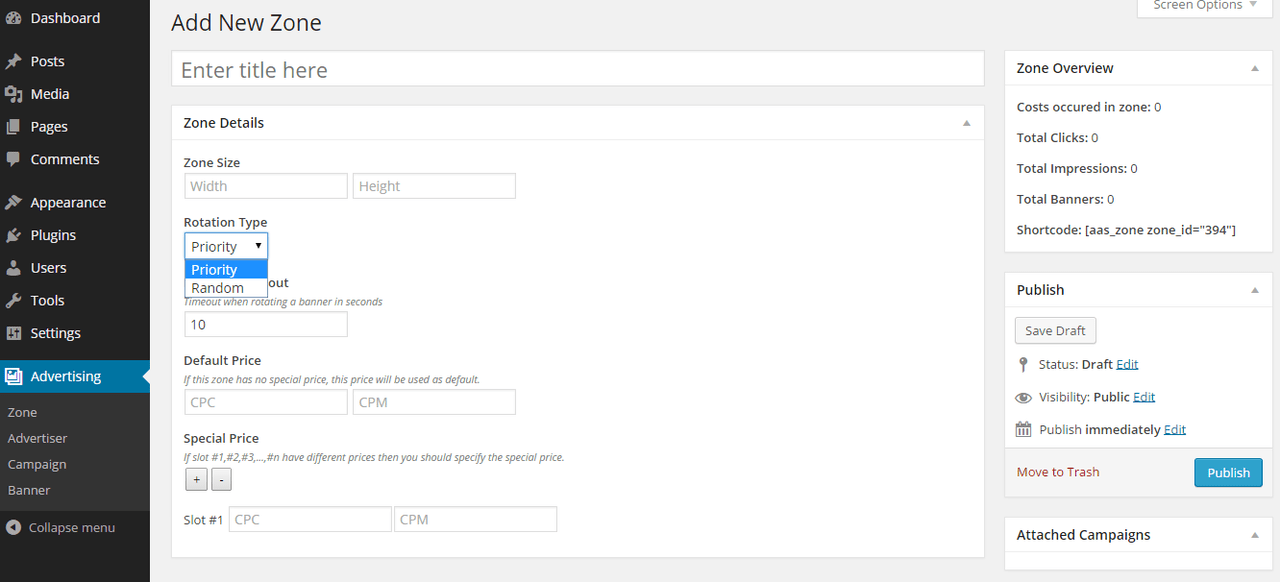Image resolution: width=1280 pixels, height=582 pixels.
Task: Select the Advertising menu item
Action: click(x=75, y=376)
